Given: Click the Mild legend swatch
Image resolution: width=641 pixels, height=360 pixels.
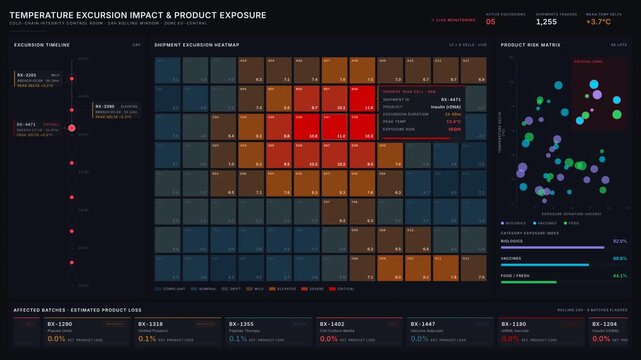Looking at the screenshot, I should click(x=249, y=289).
